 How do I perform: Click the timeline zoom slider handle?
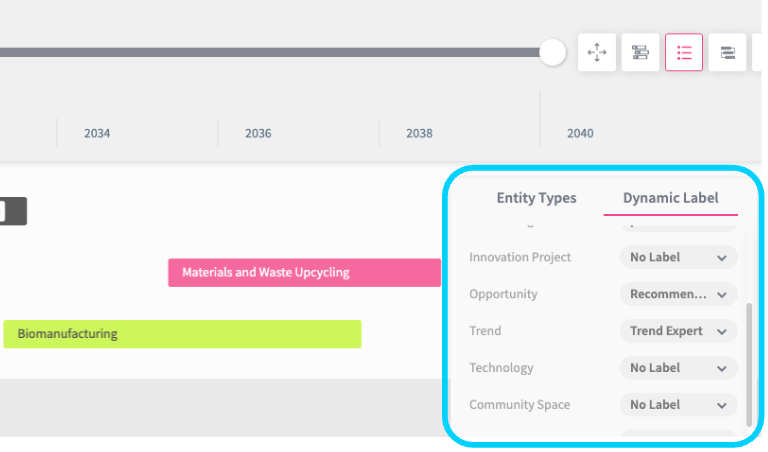tap(553, 53)
